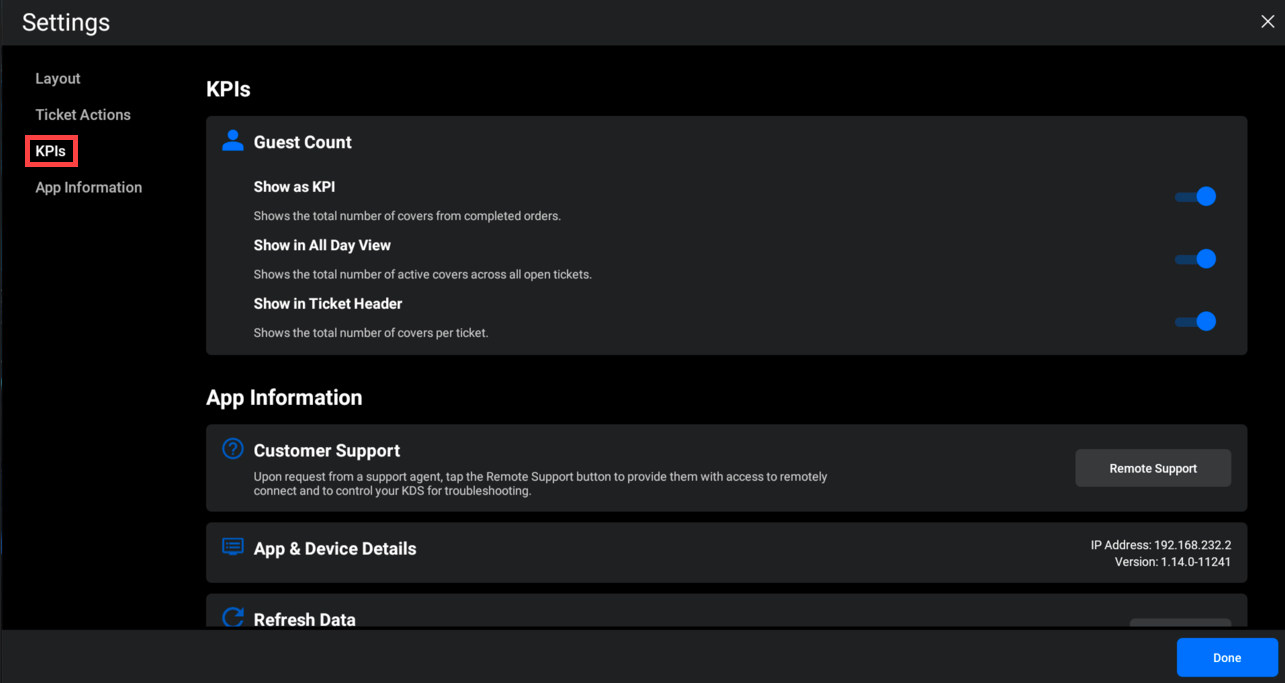1285x683 pixels.
Task: Open App Information in the sidebar
Action: click(89, 188)
